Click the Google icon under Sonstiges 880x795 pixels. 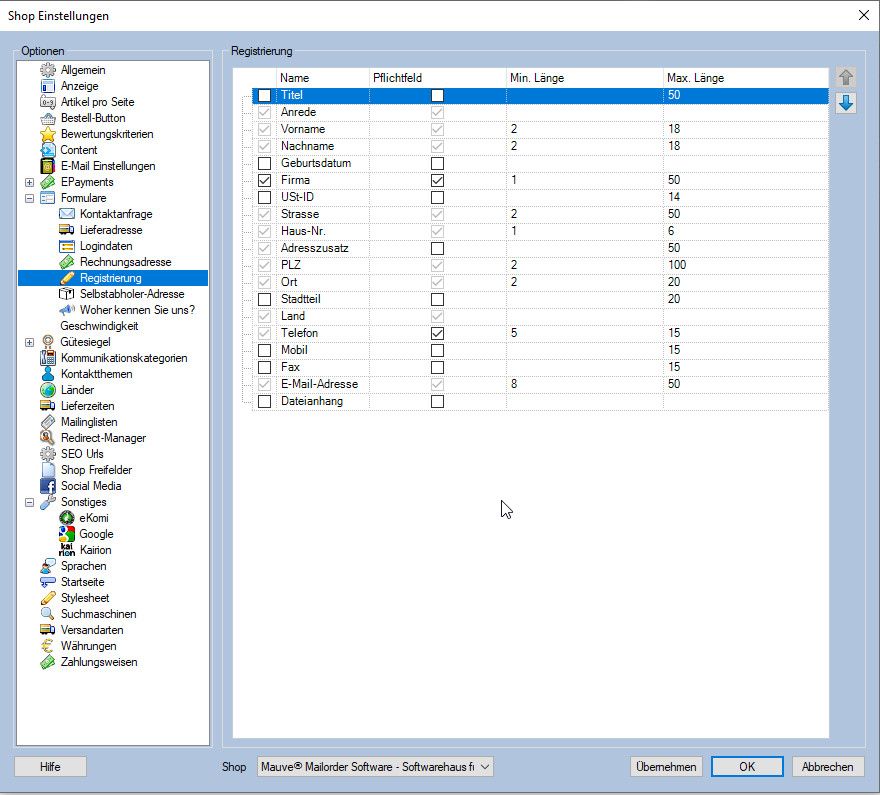[67, 534]
